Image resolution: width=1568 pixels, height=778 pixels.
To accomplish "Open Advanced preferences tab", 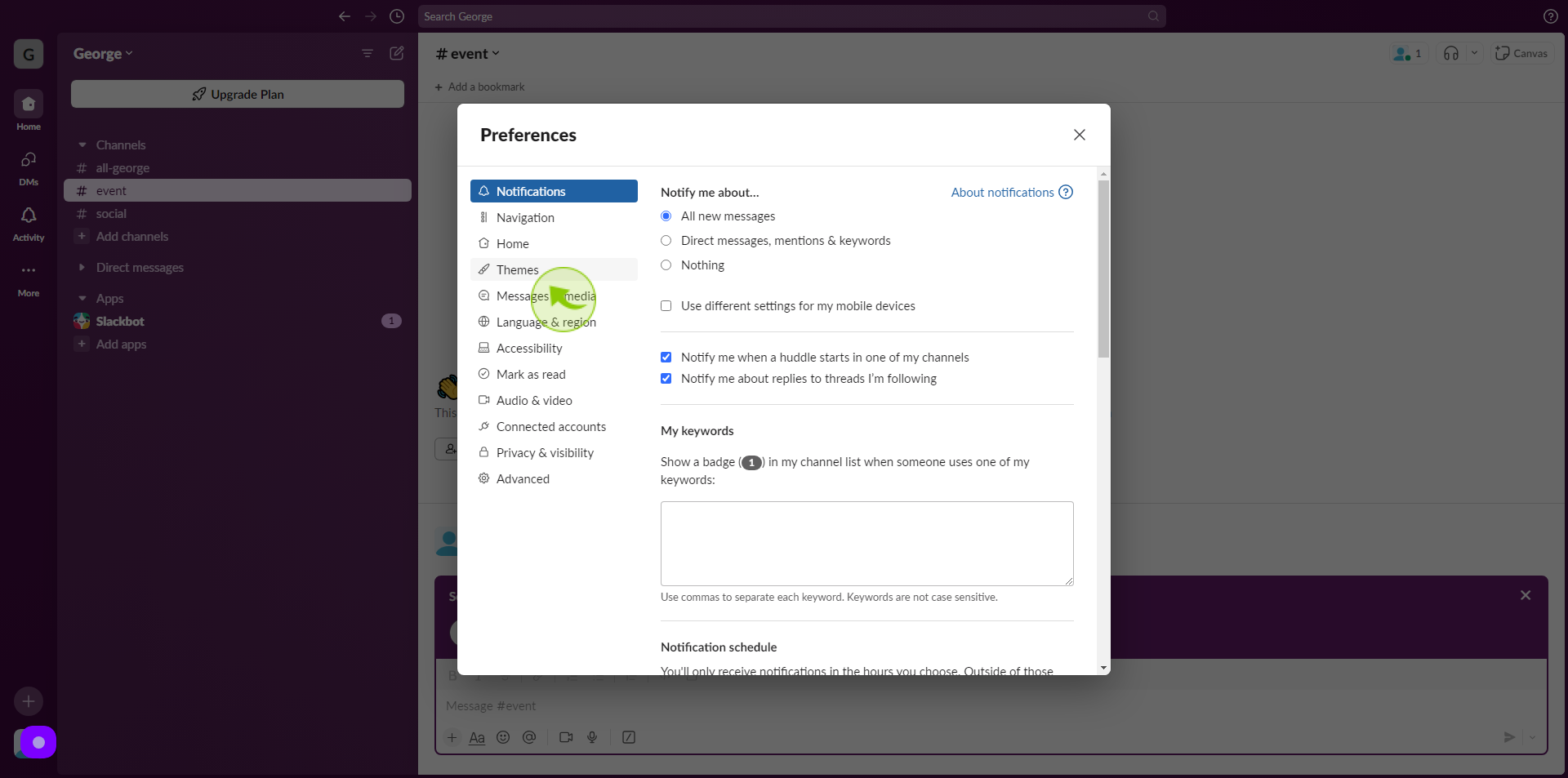I will (554, 478).
